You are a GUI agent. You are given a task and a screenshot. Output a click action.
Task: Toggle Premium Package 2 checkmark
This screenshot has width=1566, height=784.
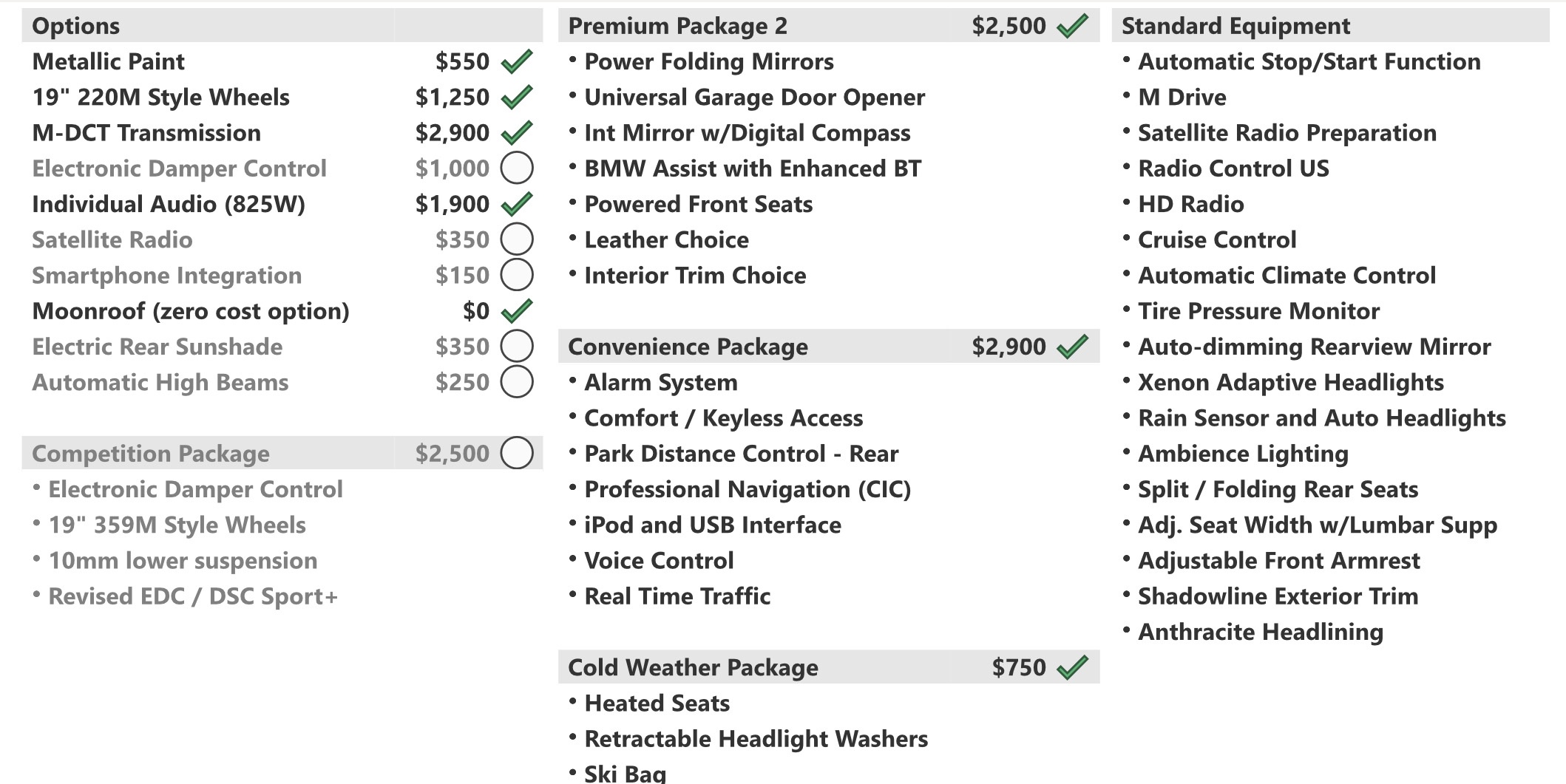(x=1072, y=26)
